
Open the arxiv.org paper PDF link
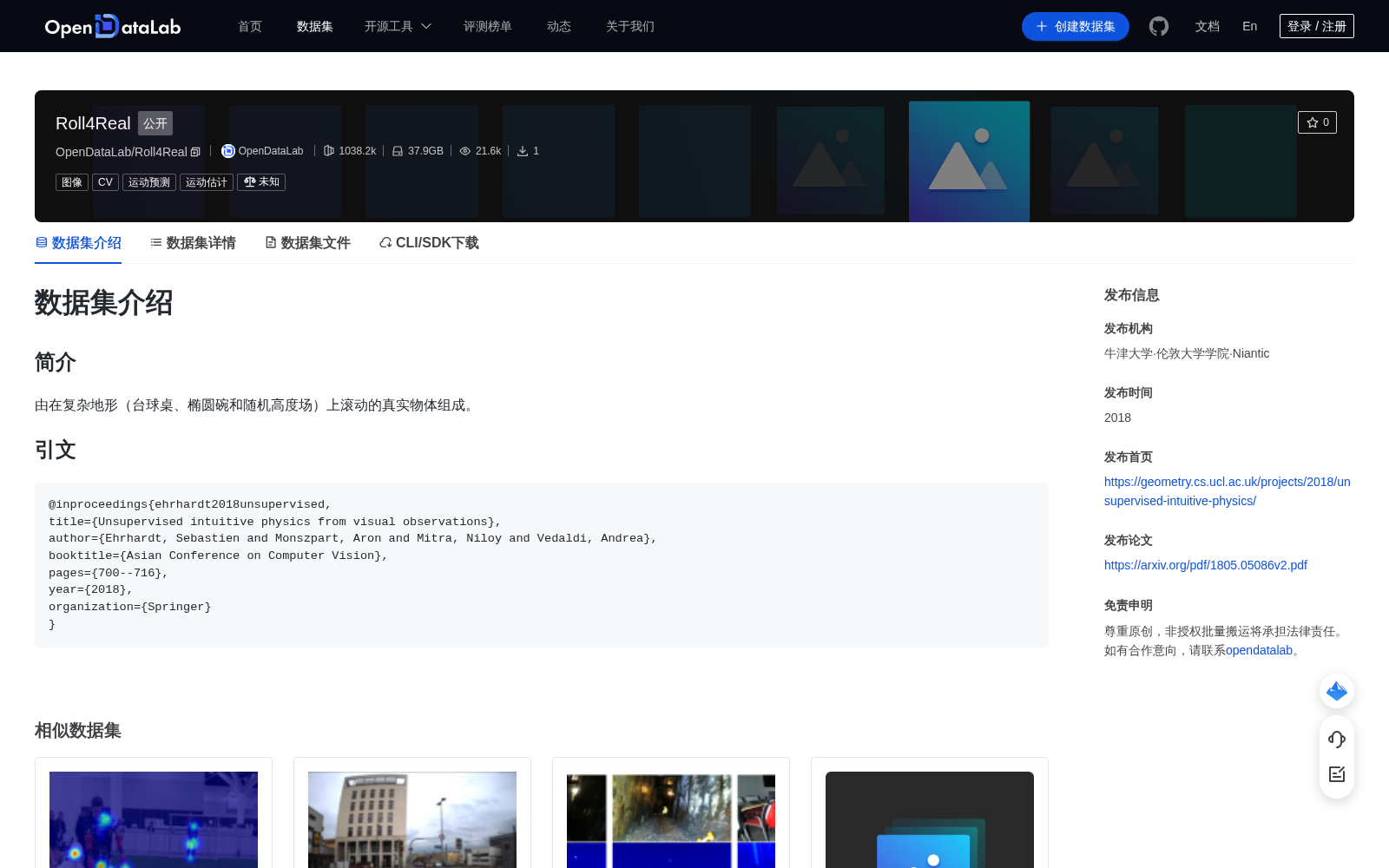[1206, 565]
